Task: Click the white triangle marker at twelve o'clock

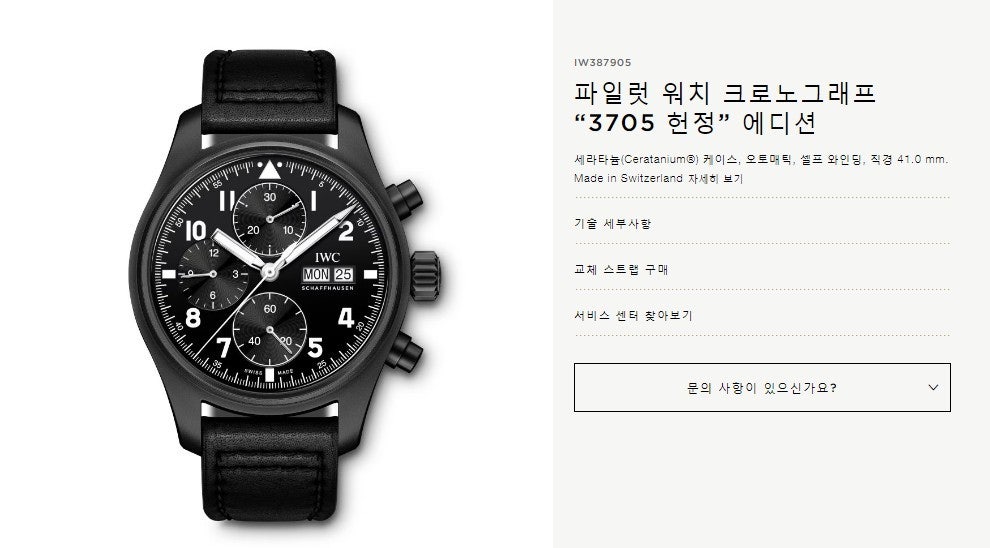Action: pos(270,170)
